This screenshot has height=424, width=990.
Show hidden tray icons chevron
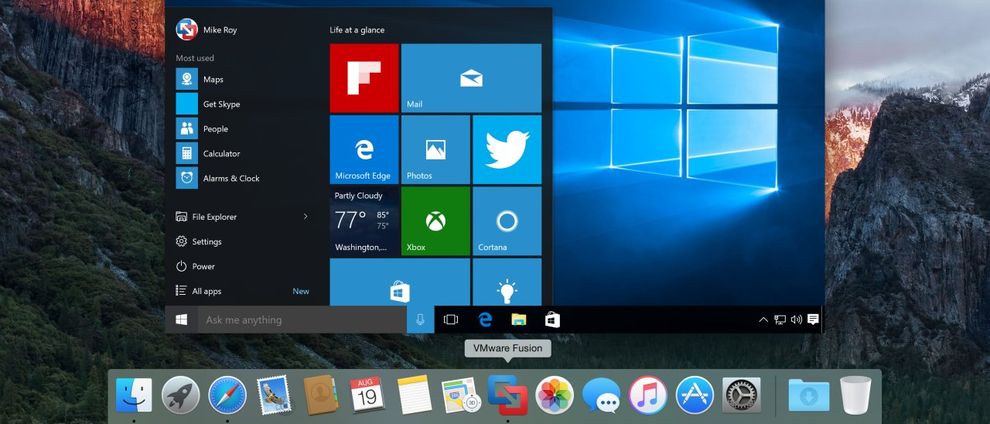(763, 320)
